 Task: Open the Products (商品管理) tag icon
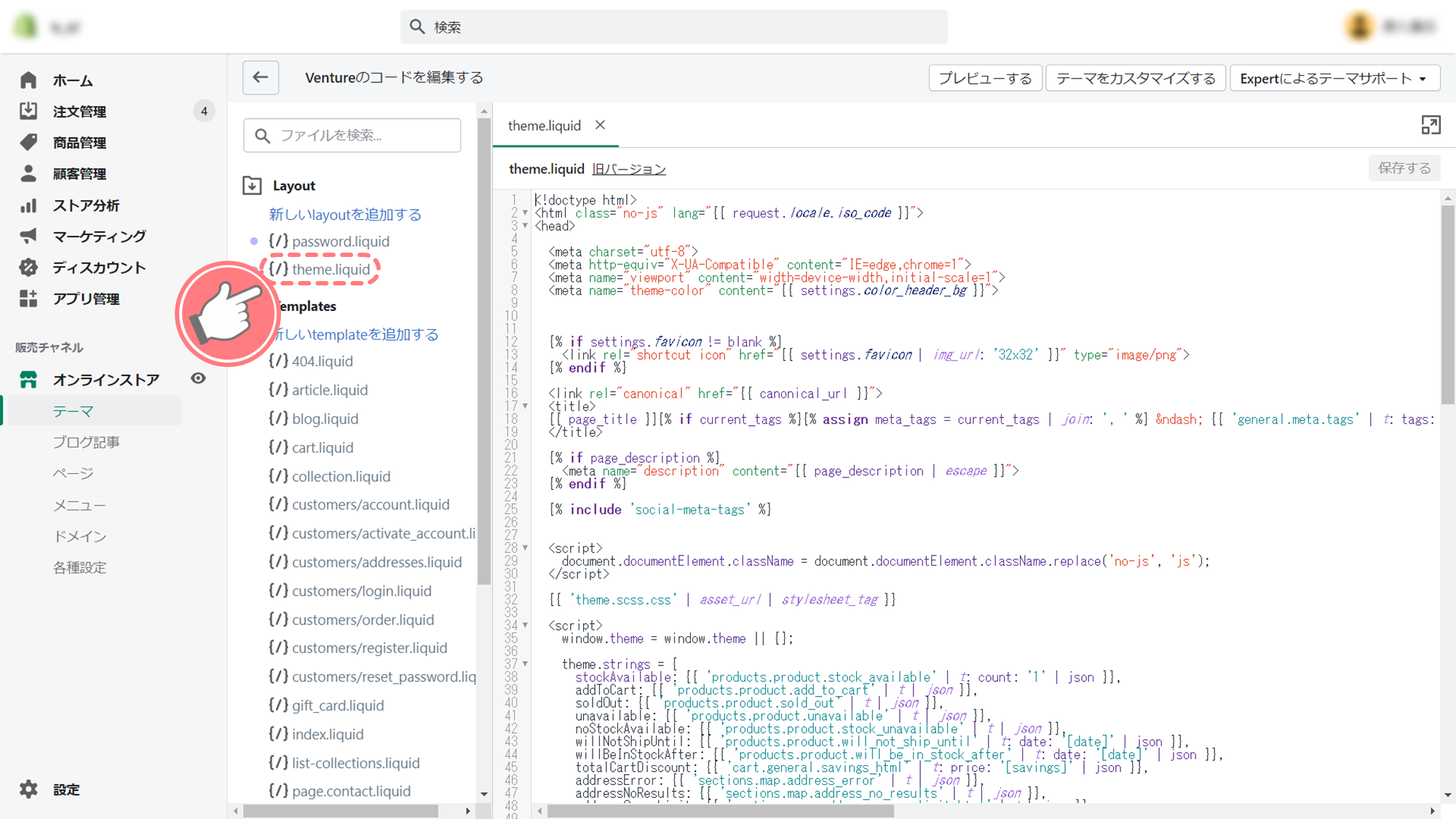[x=28, y=142]
